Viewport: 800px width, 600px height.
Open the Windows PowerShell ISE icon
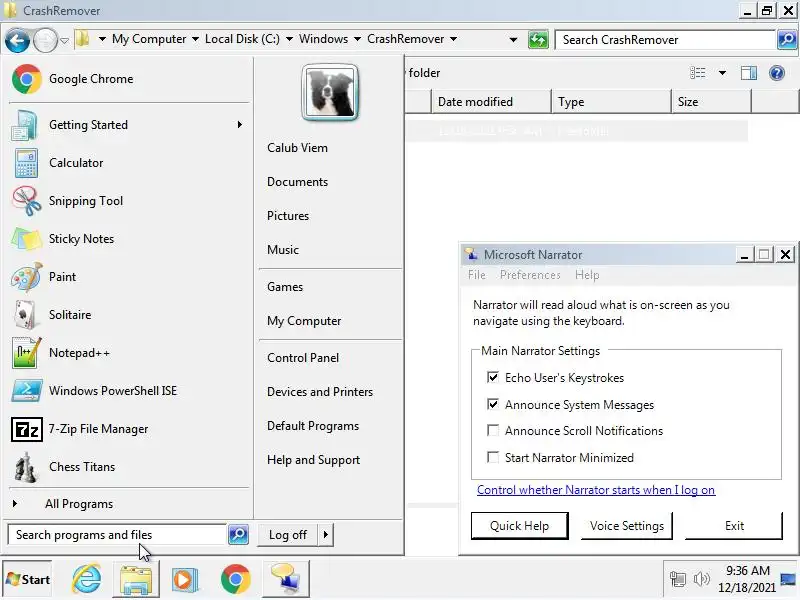tap(27, 391)
